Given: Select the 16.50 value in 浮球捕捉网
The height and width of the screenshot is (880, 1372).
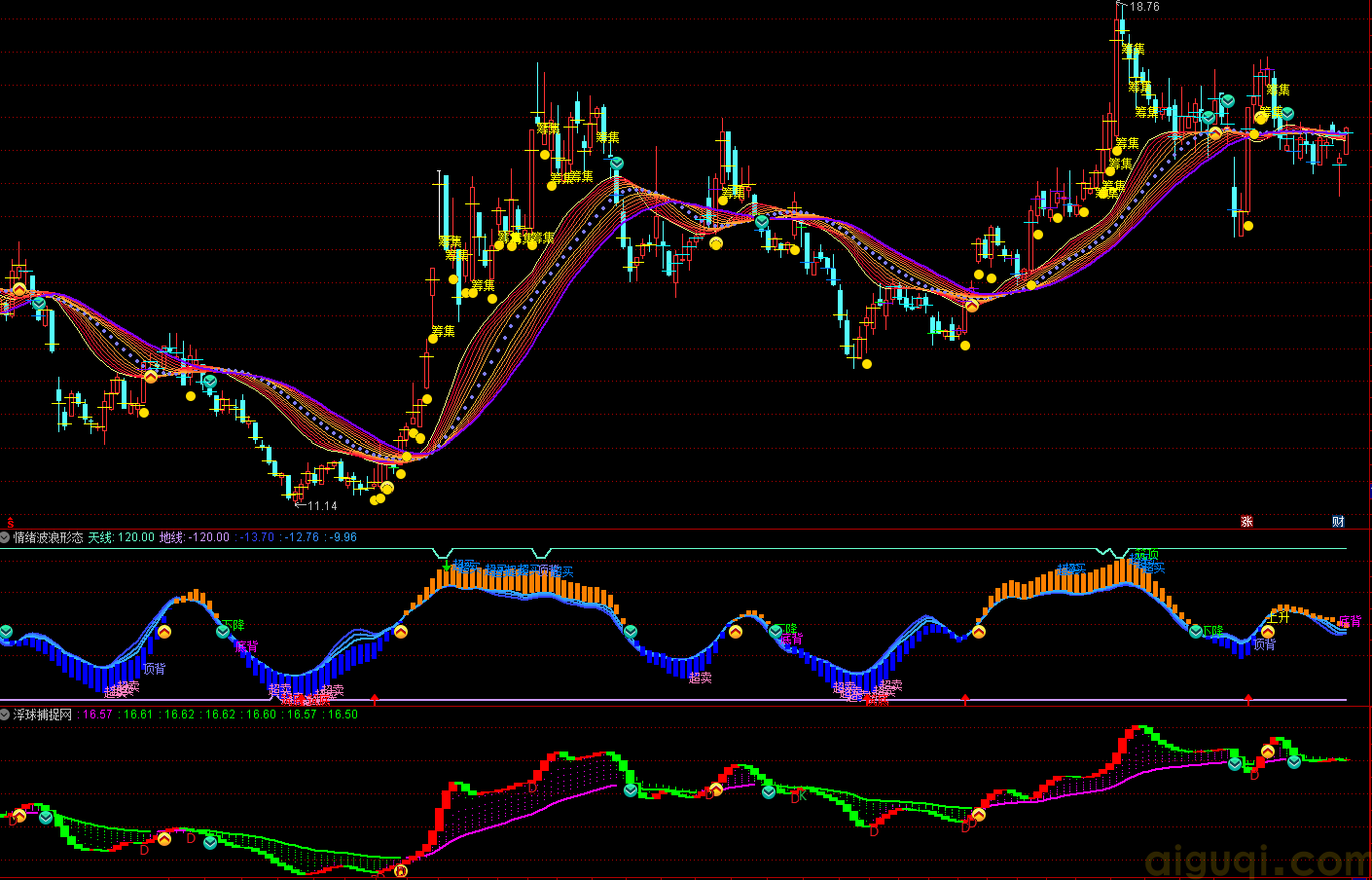Looking at the screenshot, I should coord(343,715).
